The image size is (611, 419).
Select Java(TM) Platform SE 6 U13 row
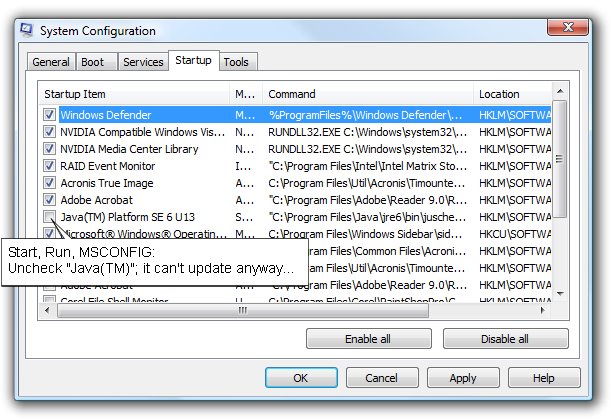click(x=127, y=217)
